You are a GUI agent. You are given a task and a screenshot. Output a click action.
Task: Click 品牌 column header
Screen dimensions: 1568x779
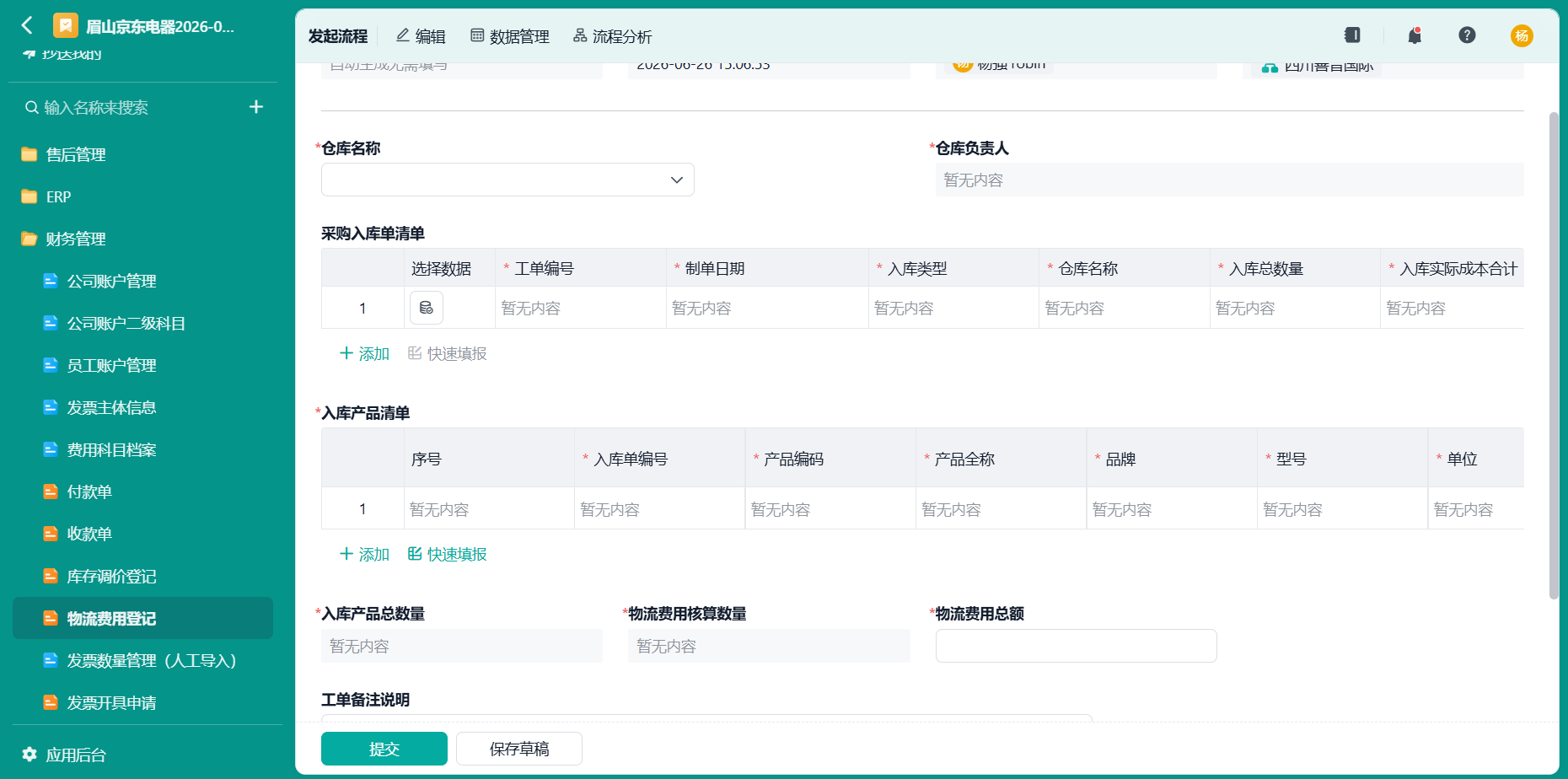(1172, 459)
